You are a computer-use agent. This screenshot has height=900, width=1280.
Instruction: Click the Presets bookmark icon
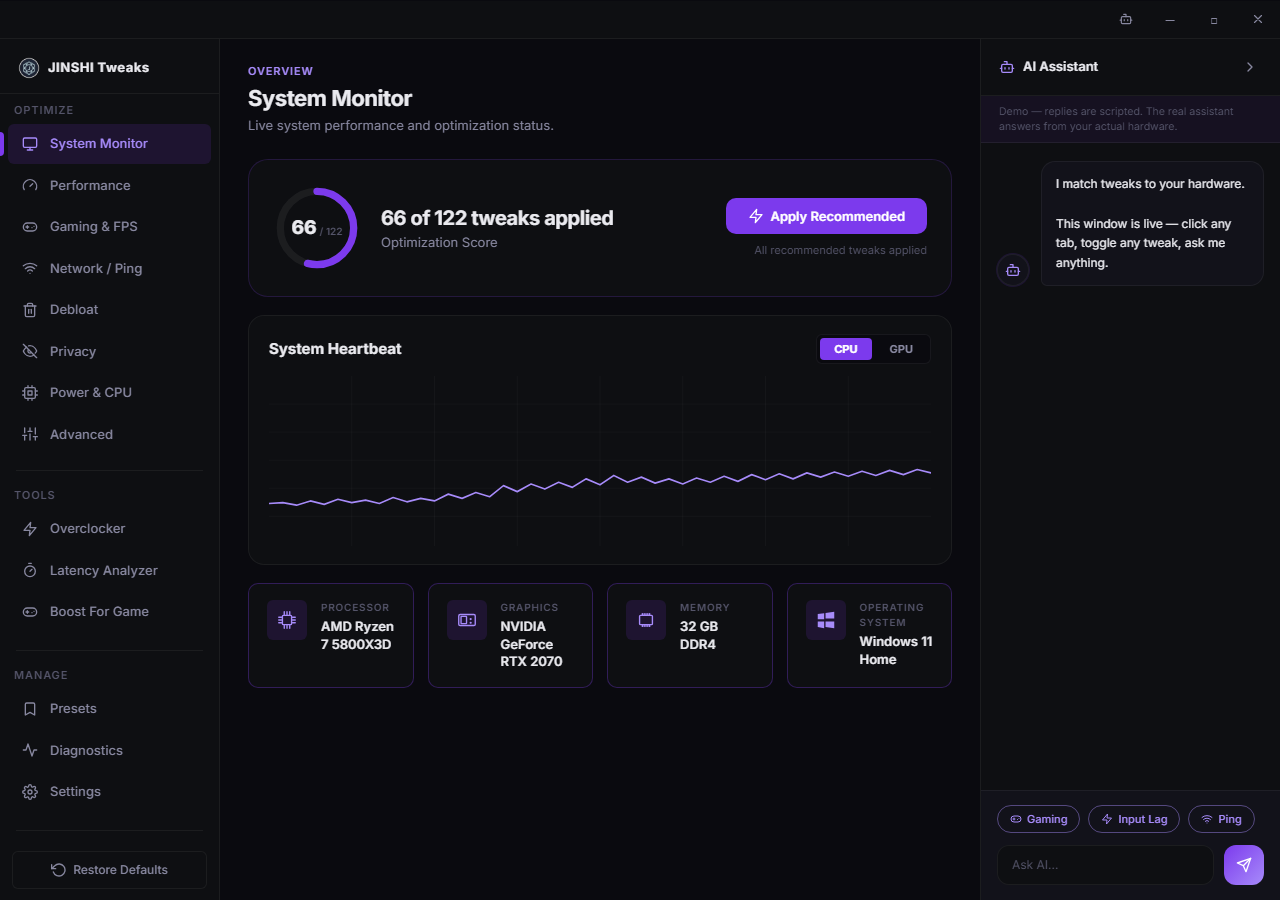pyautogui.click(x=30, y=709)
